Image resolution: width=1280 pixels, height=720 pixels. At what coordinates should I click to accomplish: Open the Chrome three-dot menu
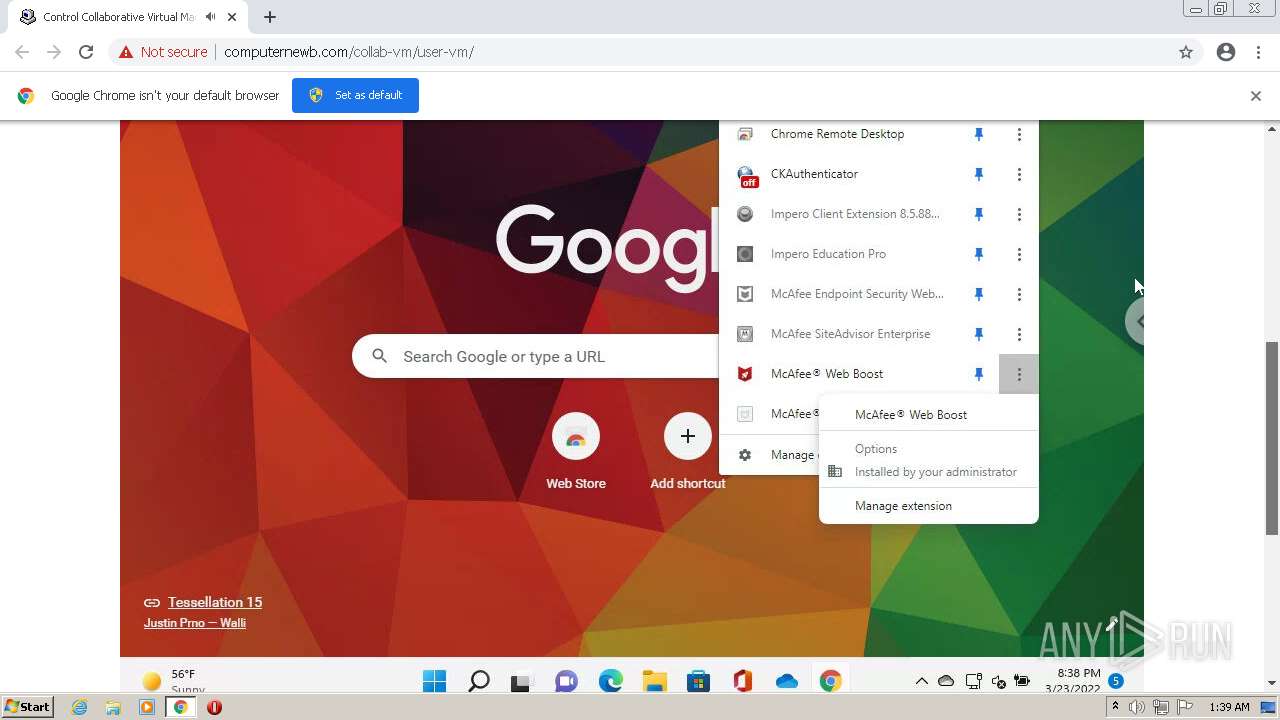click(1258, 52)
